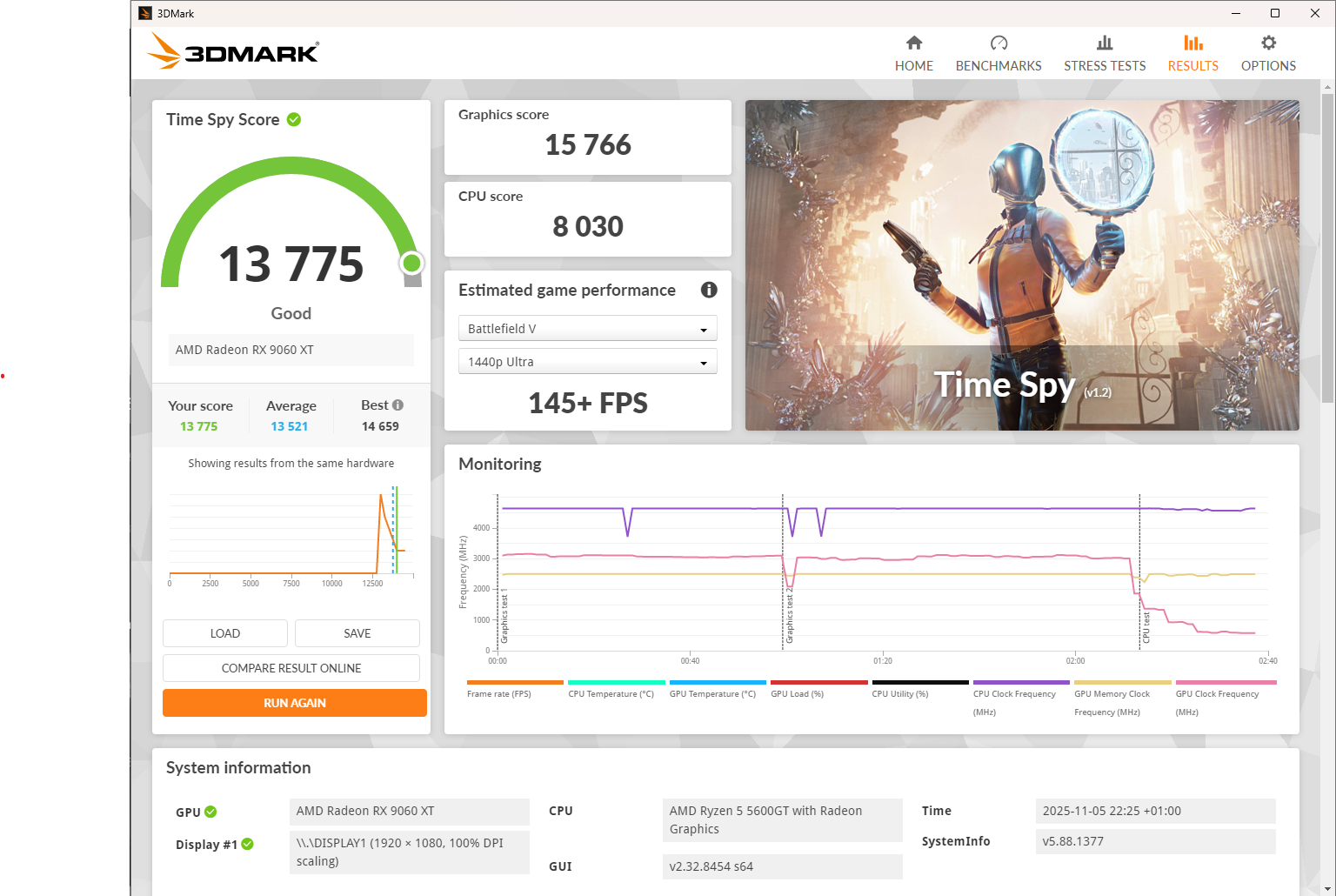Click COMPARE RESULT ONLINE button
The width and height of the screenshot is (1336, 896).
click(x=291, y=668)
